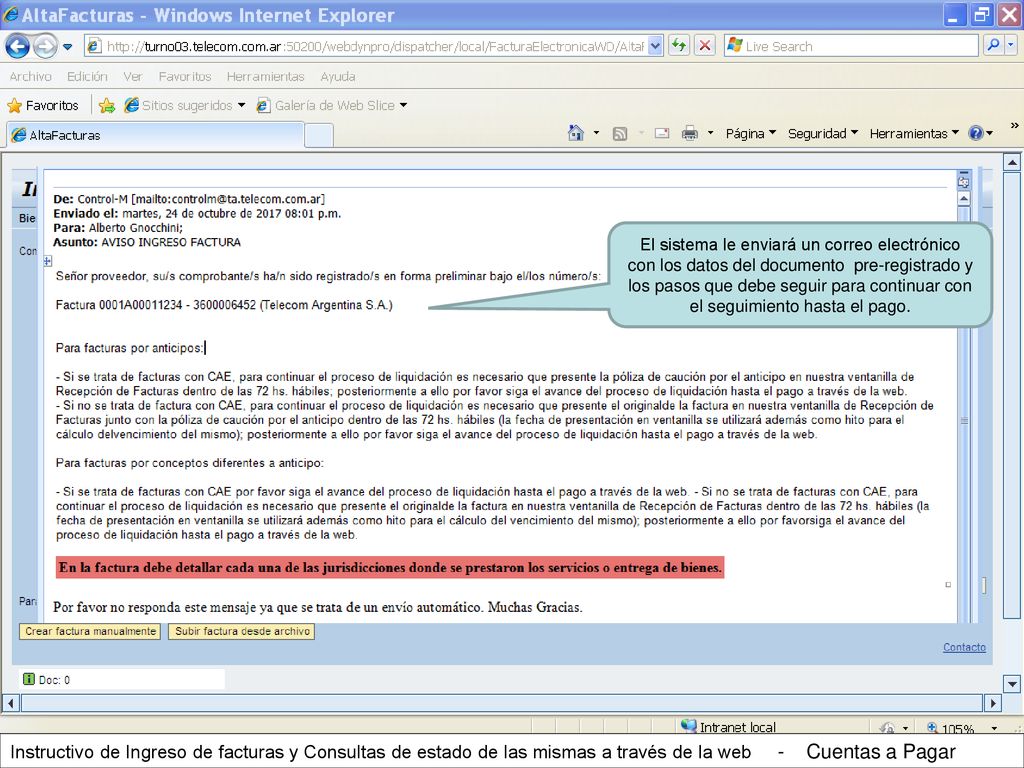Expand the Home icon dropdown arrow

click(x=596, y=133)
